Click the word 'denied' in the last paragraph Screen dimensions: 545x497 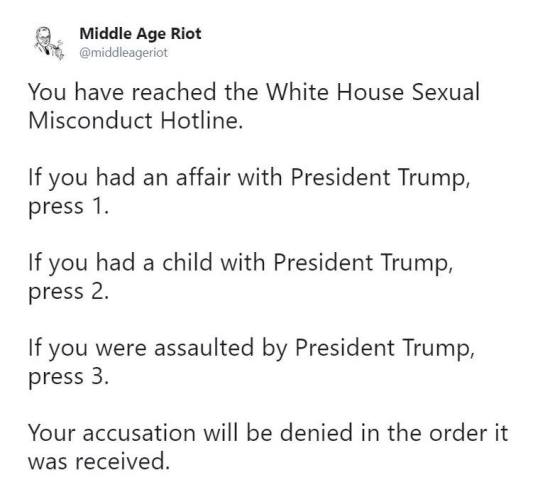coord(316,433)
